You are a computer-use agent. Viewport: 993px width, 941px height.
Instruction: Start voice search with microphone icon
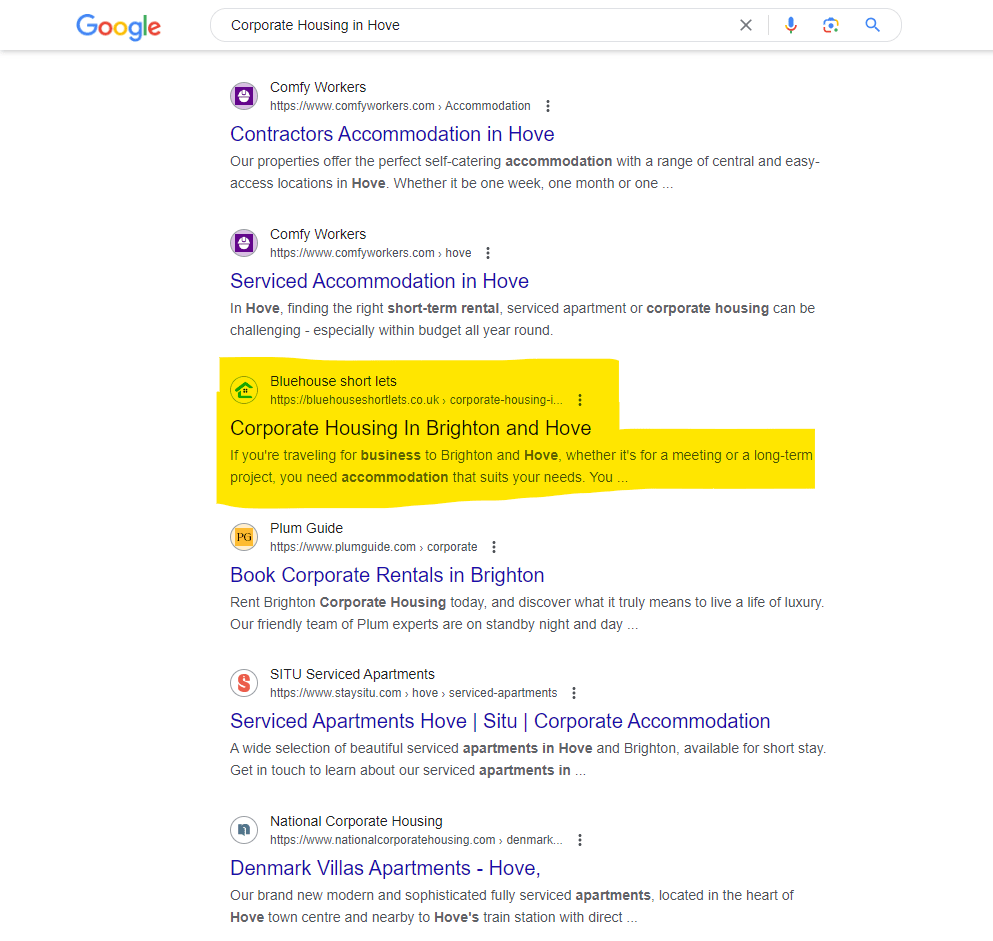(x=791, y=26)
